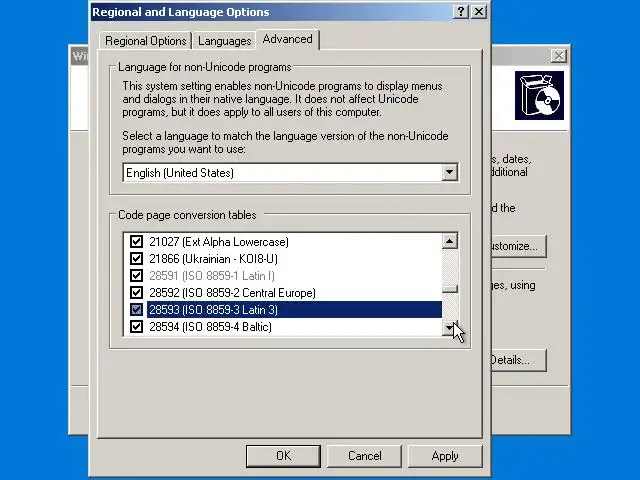Toggle the 28593 ISO 8859-3 Latin 3 checkbox
The width and height of the screenshot is (640, 480).
[x=136, y=309]
